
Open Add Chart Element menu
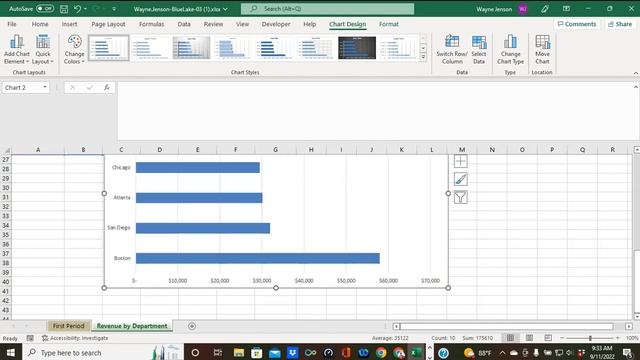point(16,49)
